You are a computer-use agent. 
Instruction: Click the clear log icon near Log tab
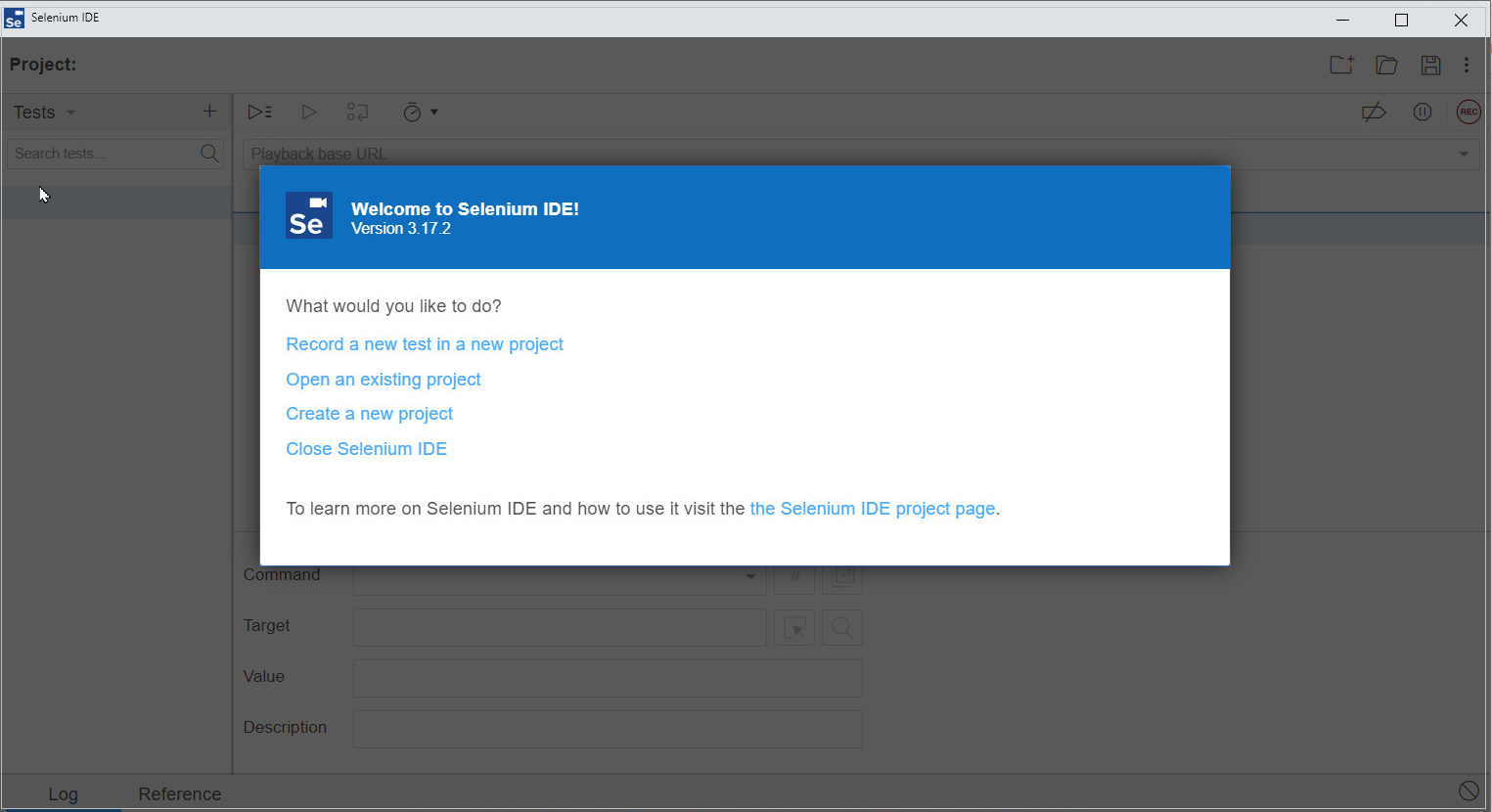[x=1468, y=789]
